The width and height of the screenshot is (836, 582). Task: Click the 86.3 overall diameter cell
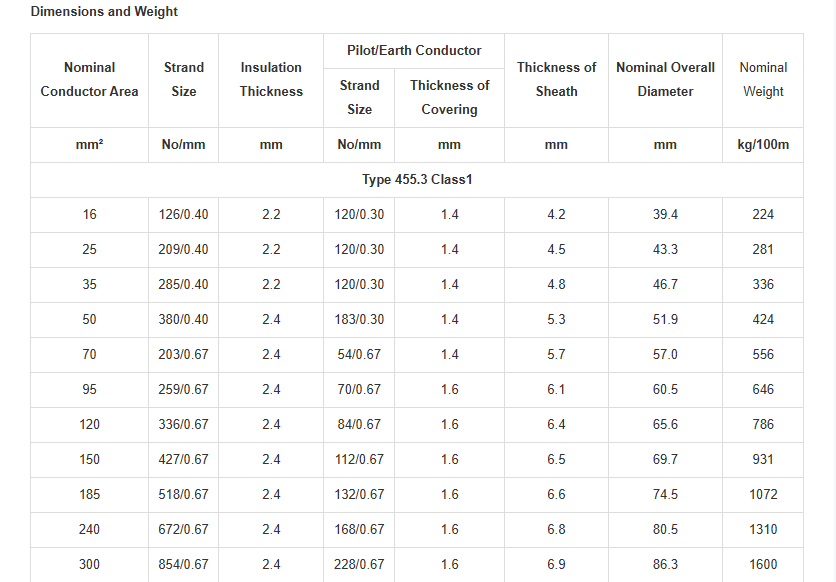point(665,564)
